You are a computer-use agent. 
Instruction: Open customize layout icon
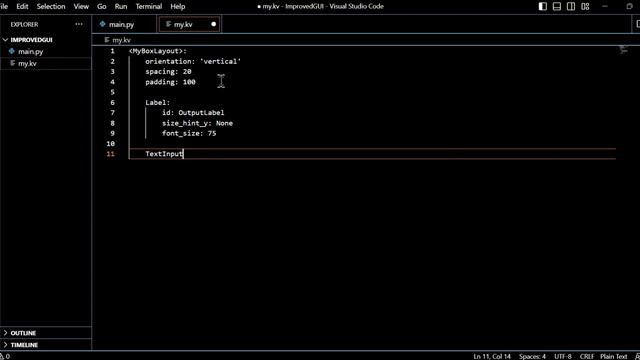585,6
